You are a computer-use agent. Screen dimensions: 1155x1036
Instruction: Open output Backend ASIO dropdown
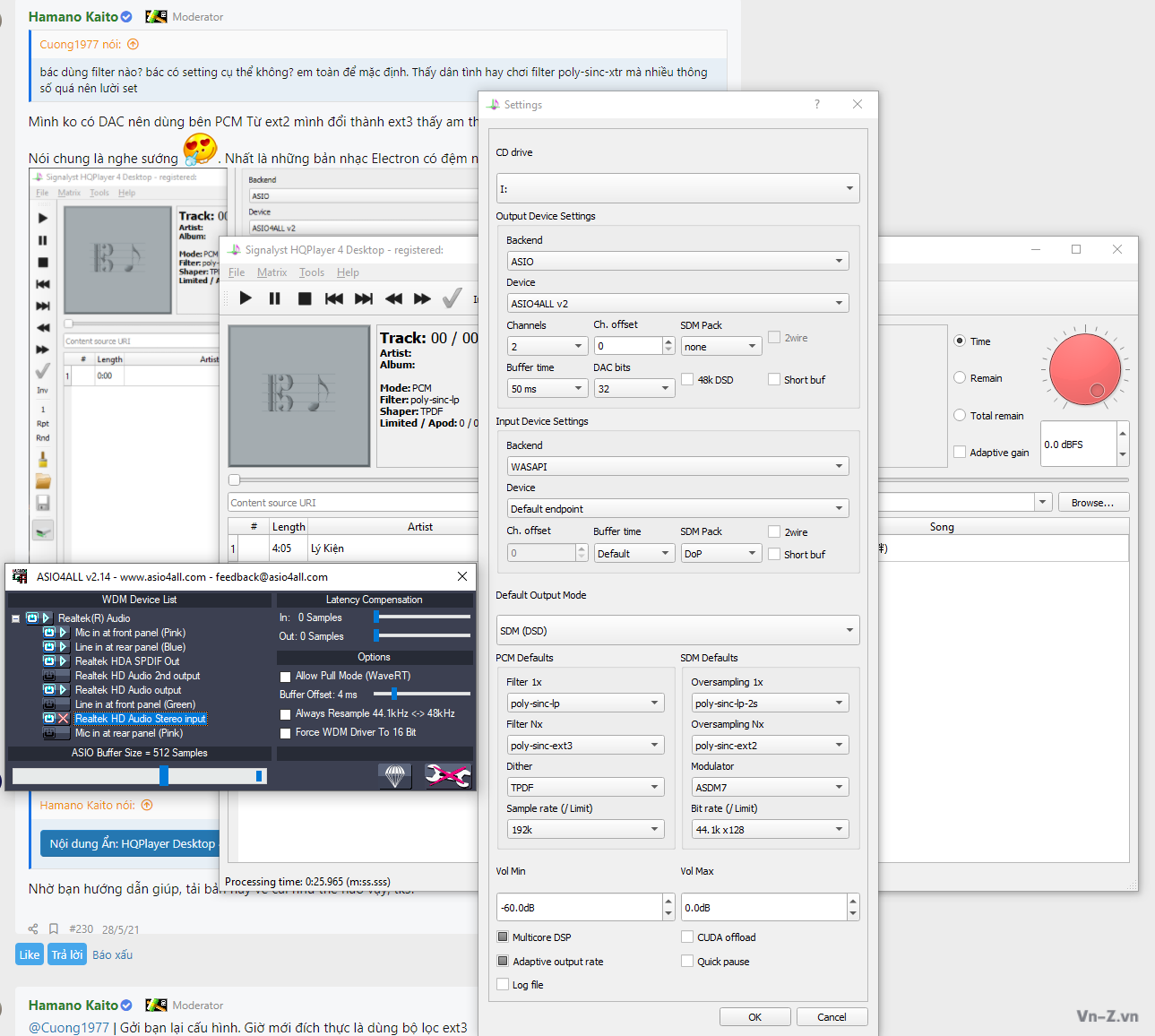(677, 261)
